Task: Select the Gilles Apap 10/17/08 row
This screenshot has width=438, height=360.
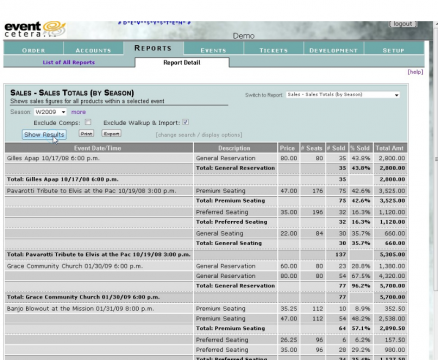Action: (x=206, y=158)
